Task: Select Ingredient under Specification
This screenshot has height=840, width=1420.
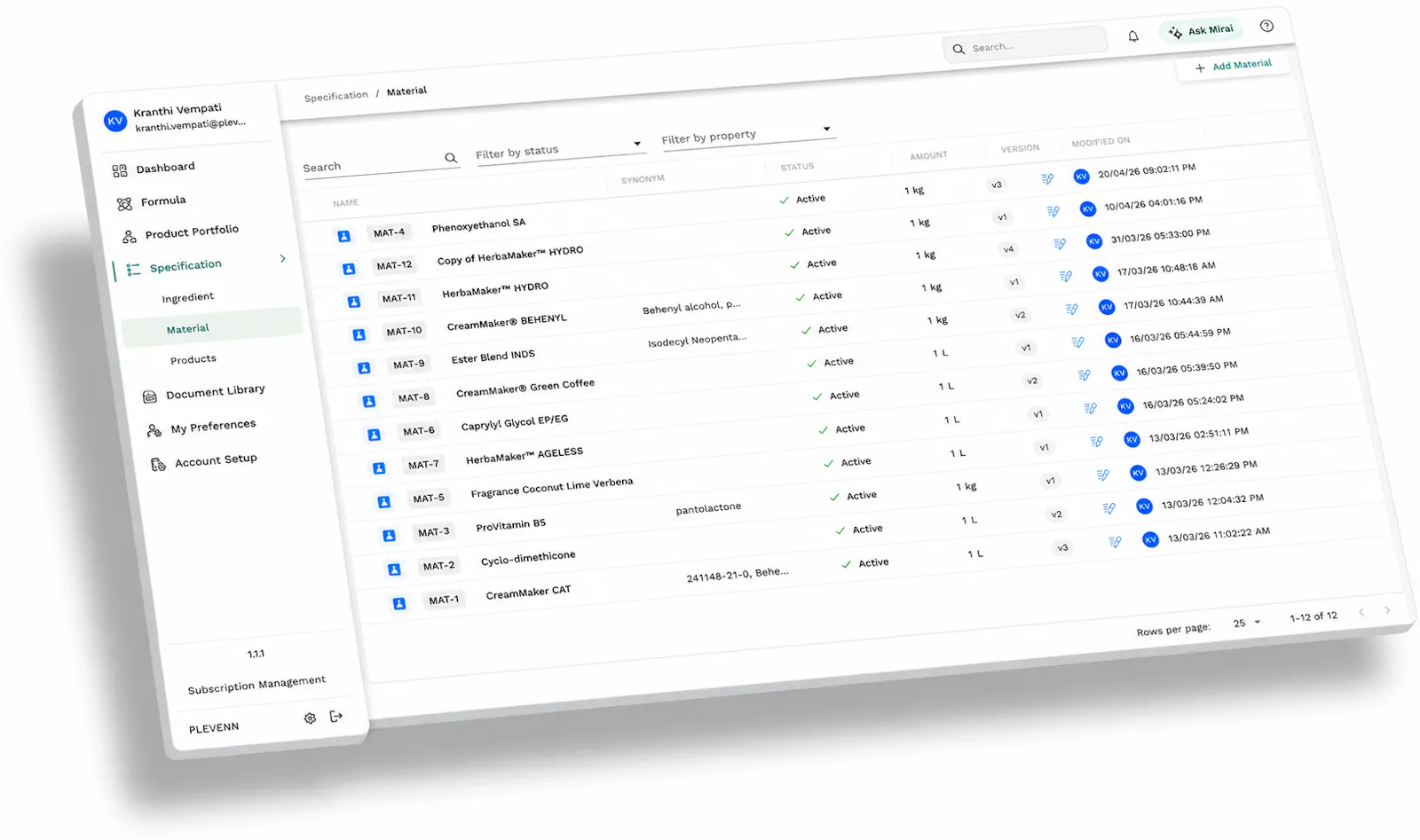Action: tap(187, 297)
